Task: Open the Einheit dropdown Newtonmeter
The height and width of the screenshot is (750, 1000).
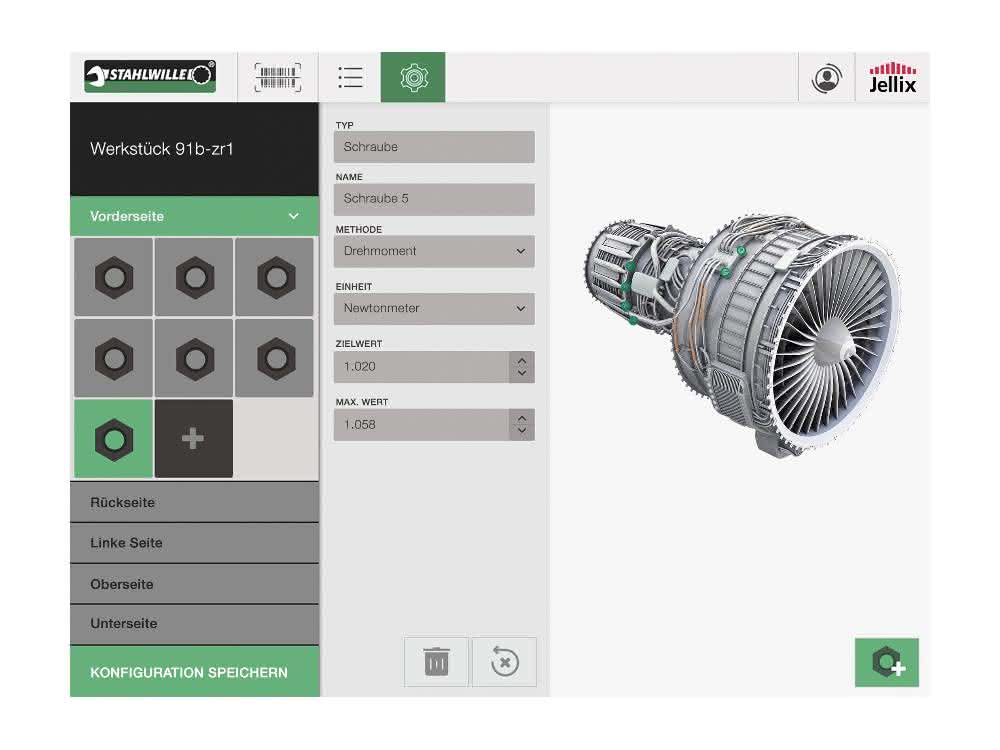Action: click(x=434, y=309)
